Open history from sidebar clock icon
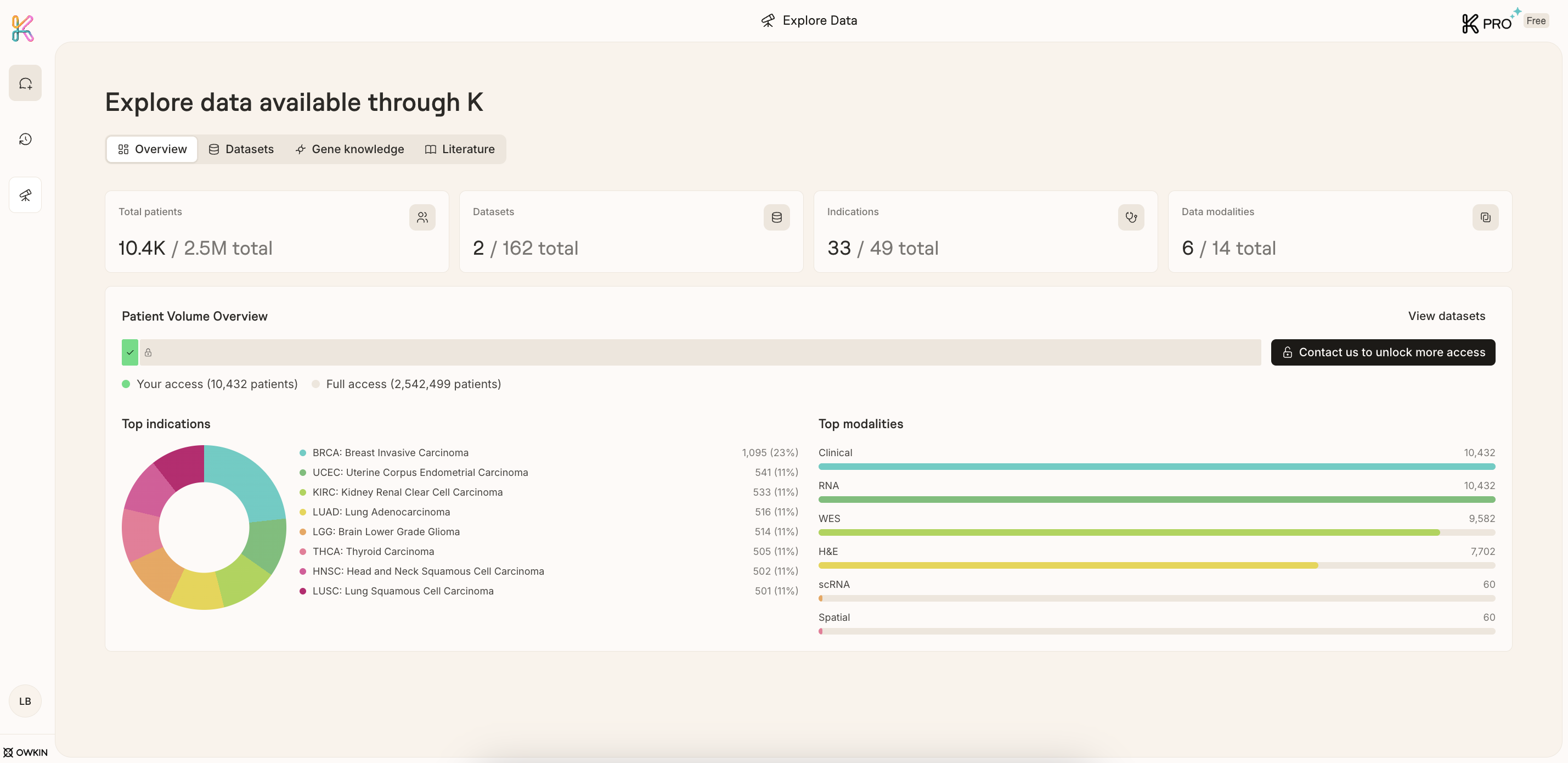This screenshot has height=763, width=1568. (25, 139)
